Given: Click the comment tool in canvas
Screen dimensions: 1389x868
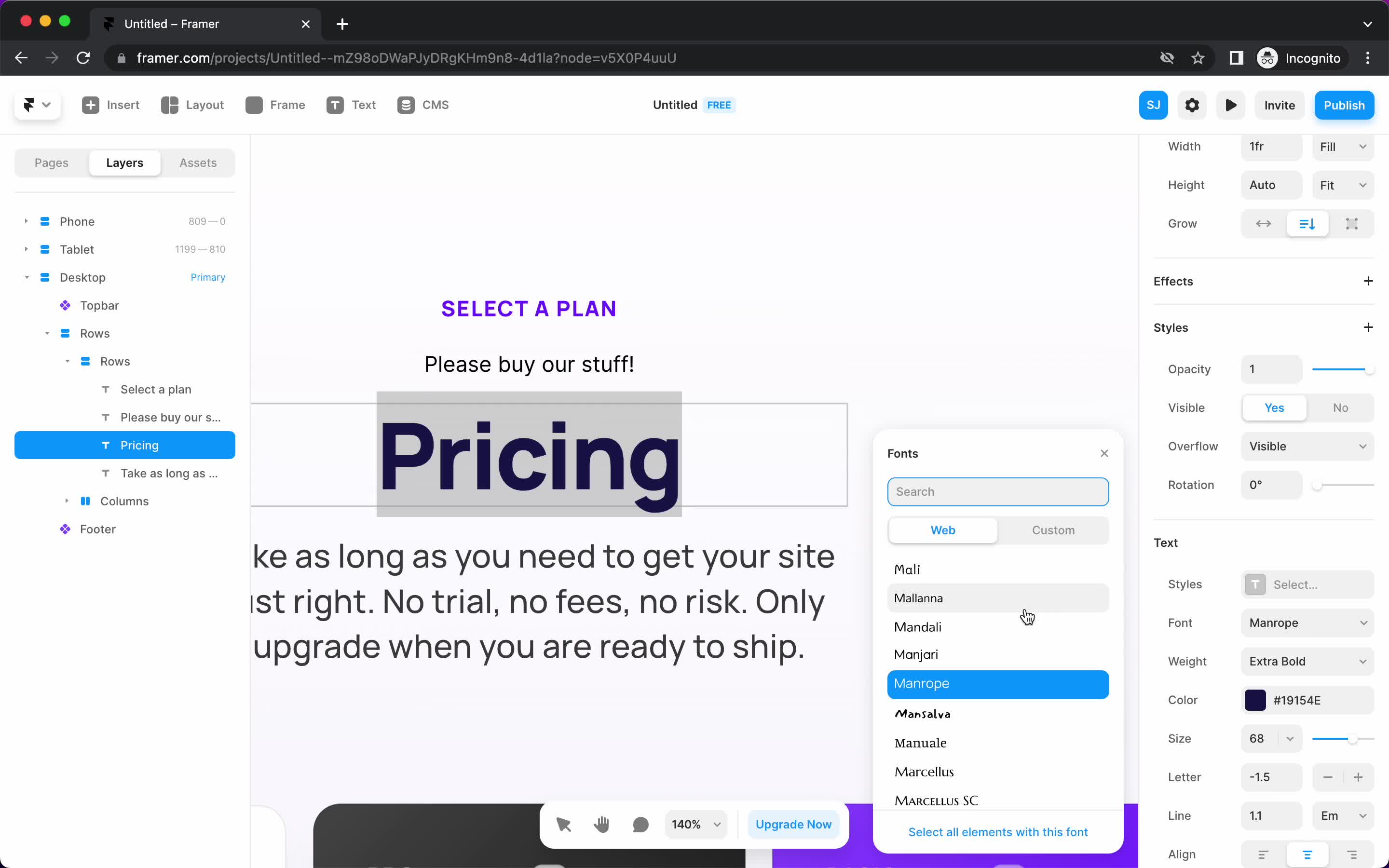Looking at the screenshot, I should point(640,824).
